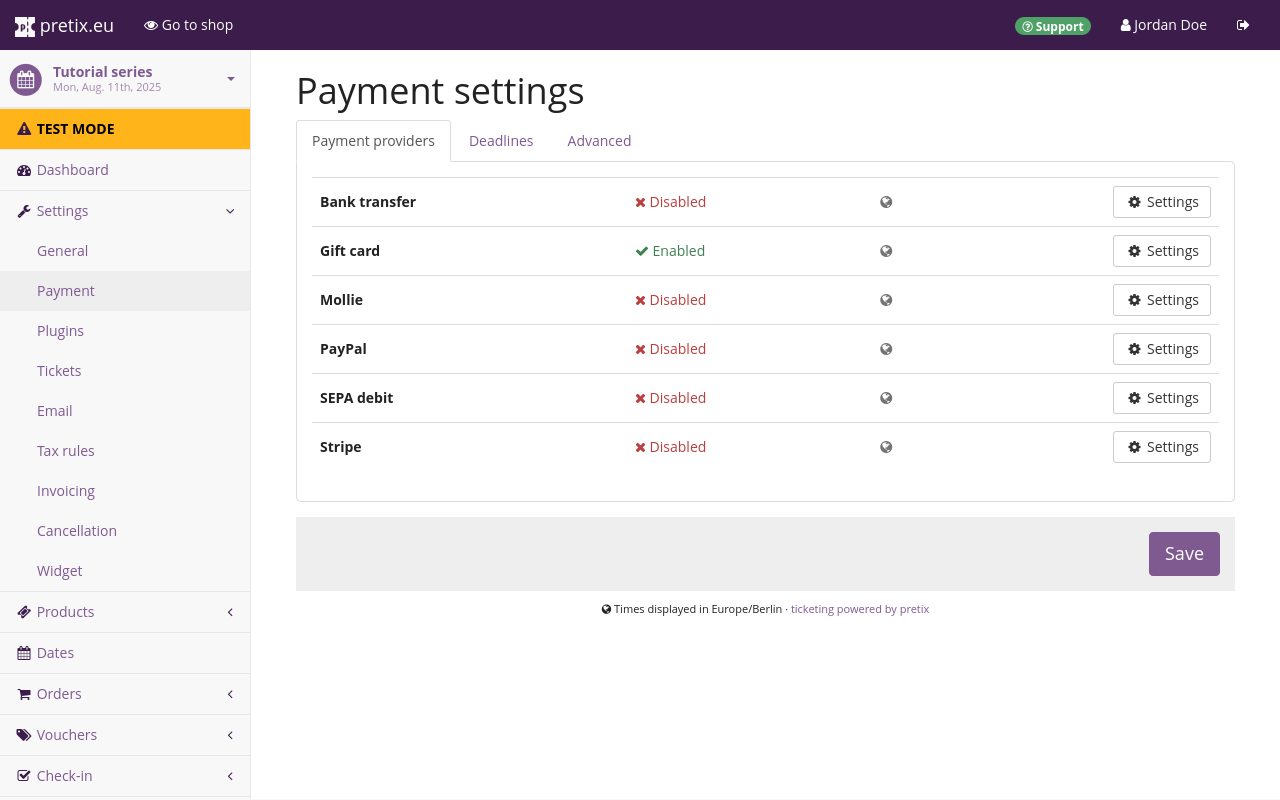Click the Save button

pos(1184,554)
